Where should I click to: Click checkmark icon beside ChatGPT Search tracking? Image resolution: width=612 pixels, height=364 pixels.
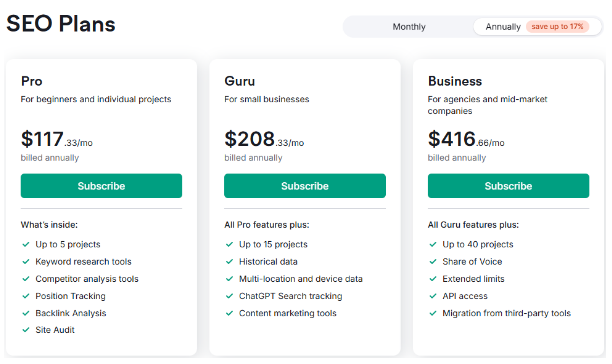(230, 296)
